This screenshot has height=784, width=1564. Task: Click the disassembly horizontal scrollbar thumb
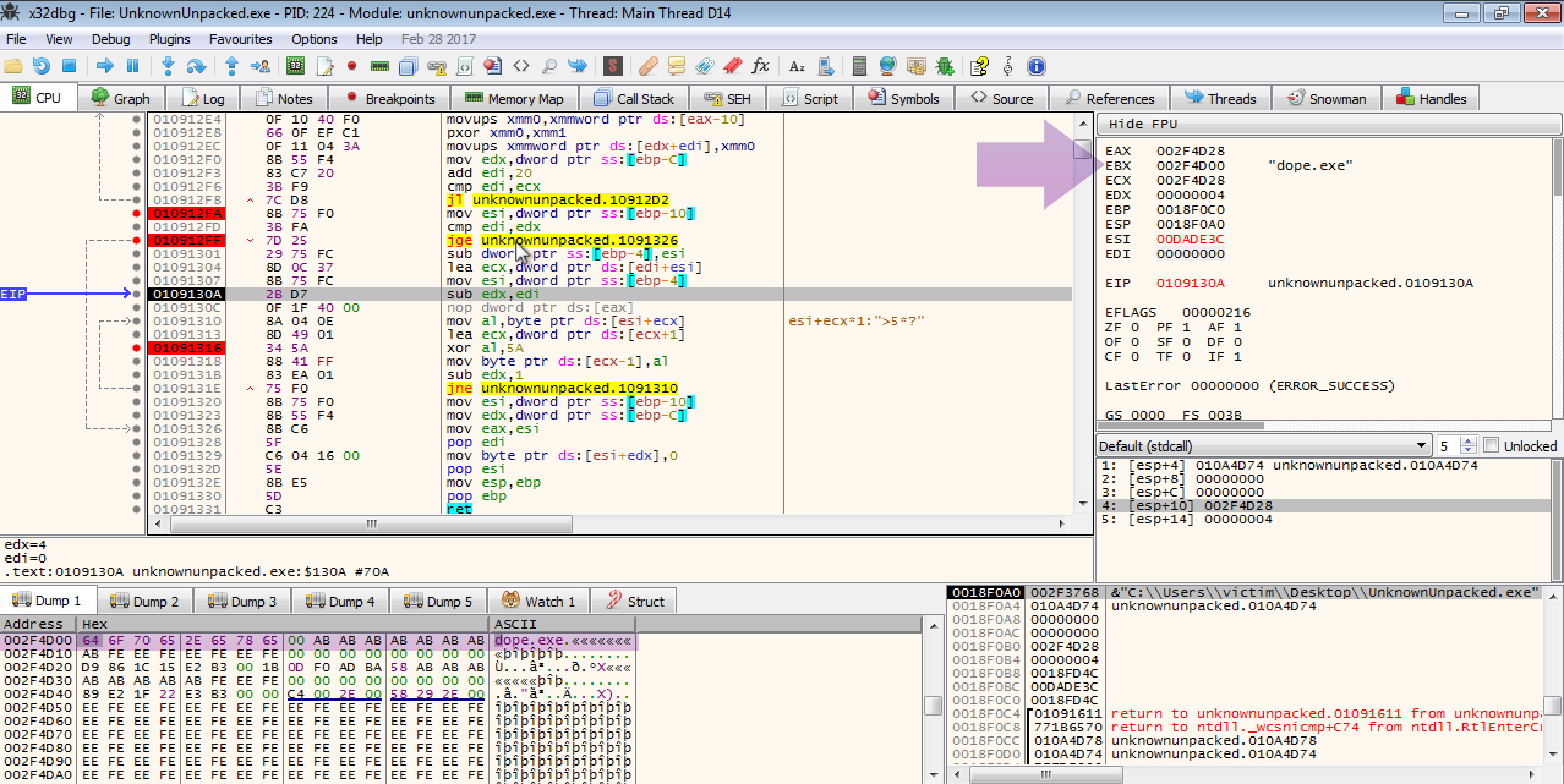coord(371,524)
